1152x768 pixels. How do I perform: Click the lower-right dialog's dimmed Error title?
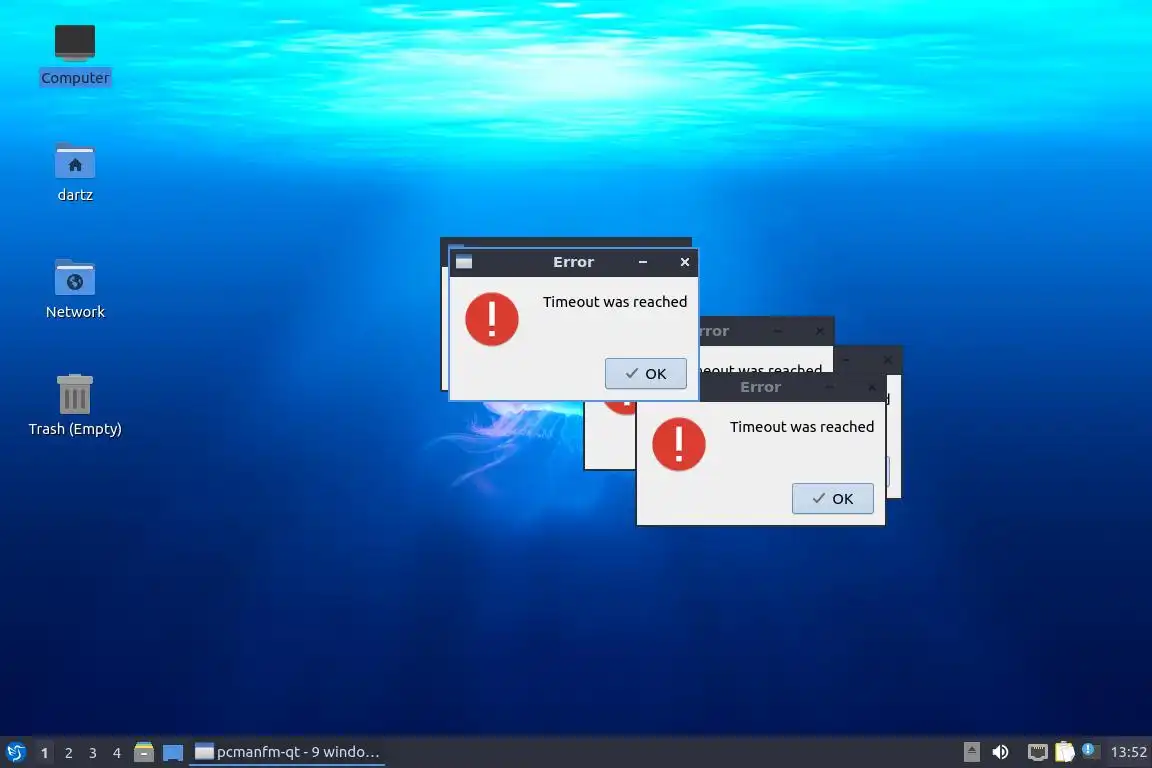[x=760, y=387]
